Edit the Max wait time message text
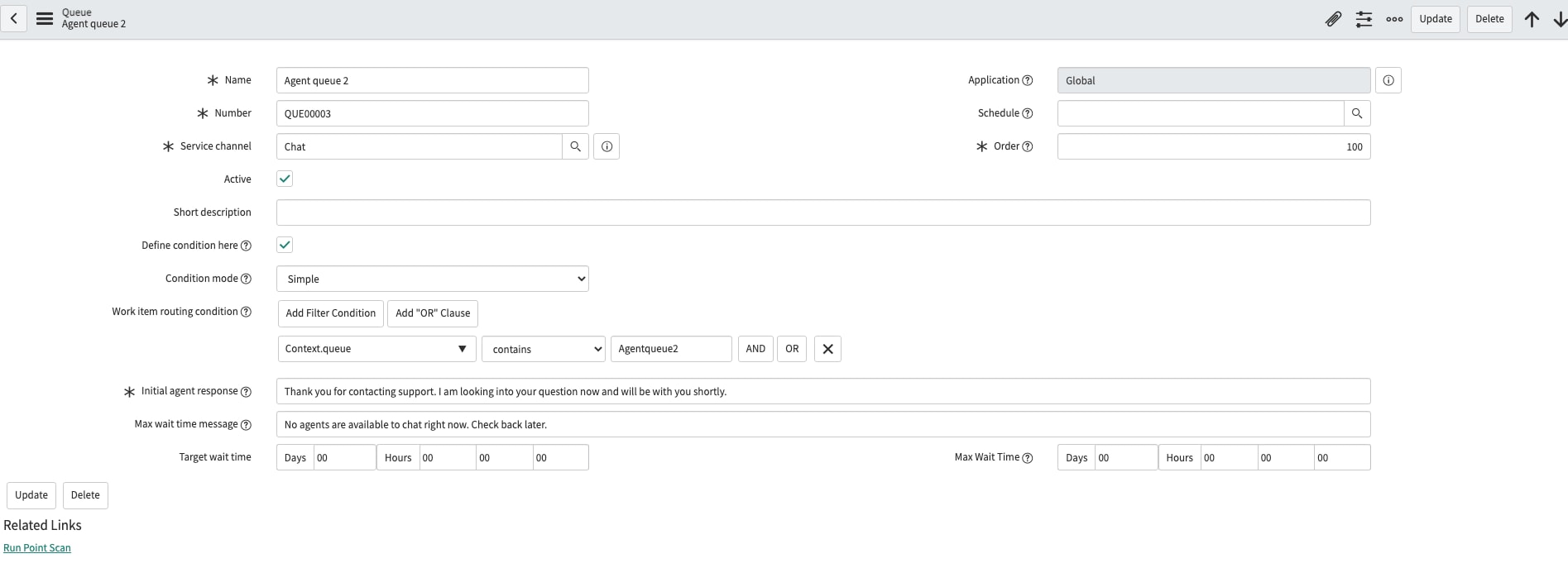Image resolution: width=1568 pixels, height=568 pixels. click(823, 424)
